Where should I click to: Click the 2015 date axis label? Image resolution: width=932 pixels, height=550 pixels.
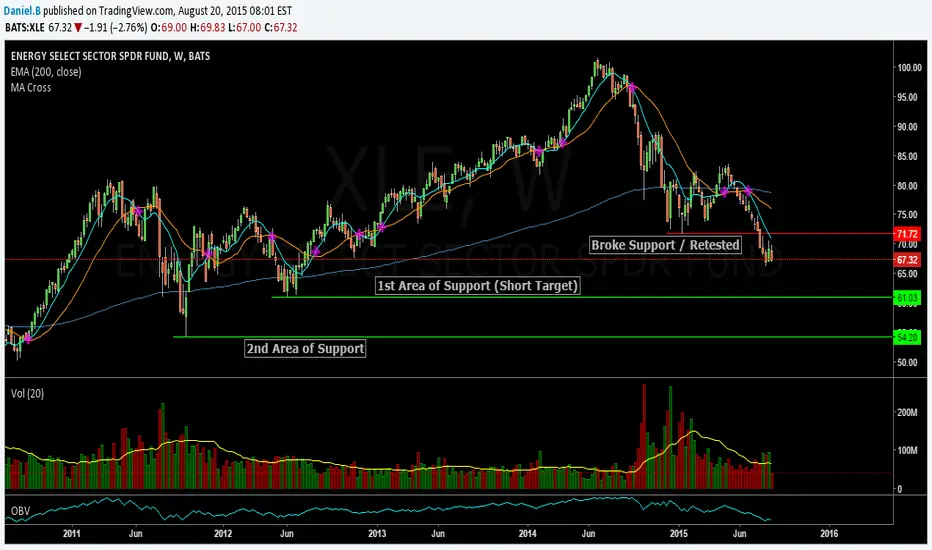(x=679, y=533)
